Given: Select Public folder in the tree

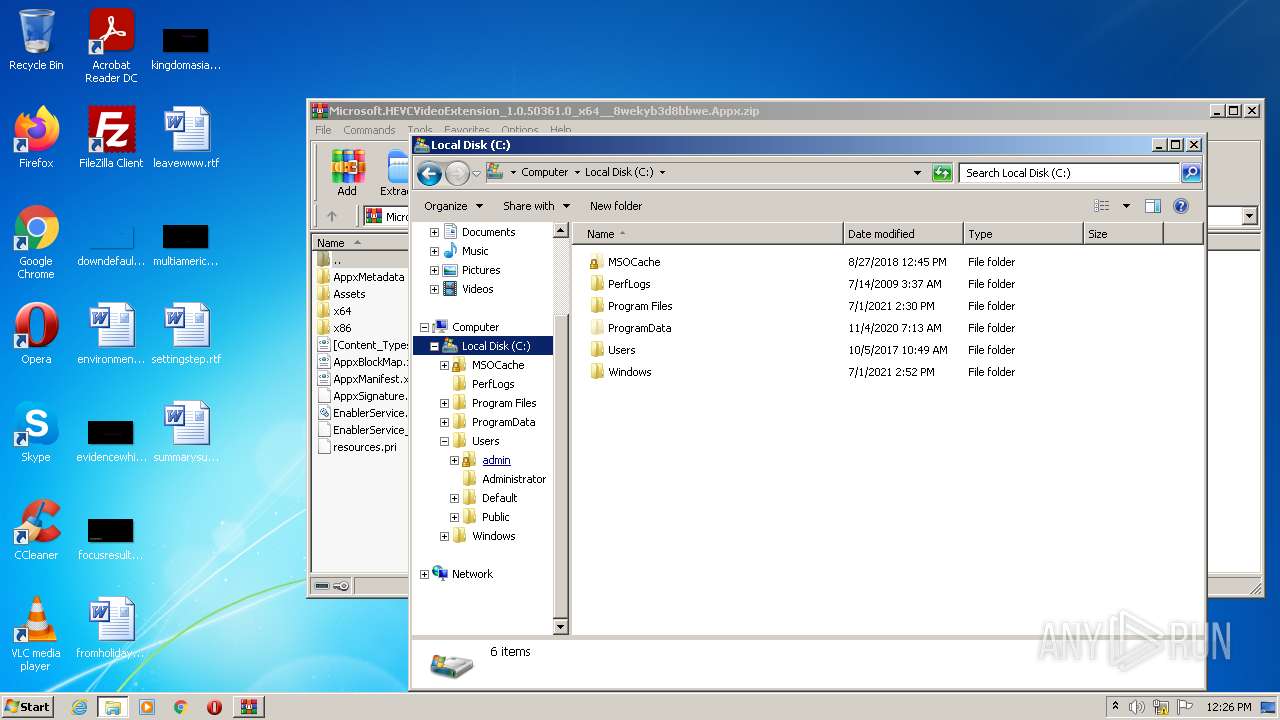Looking at the screenshot, I should (x=495, y=517).
